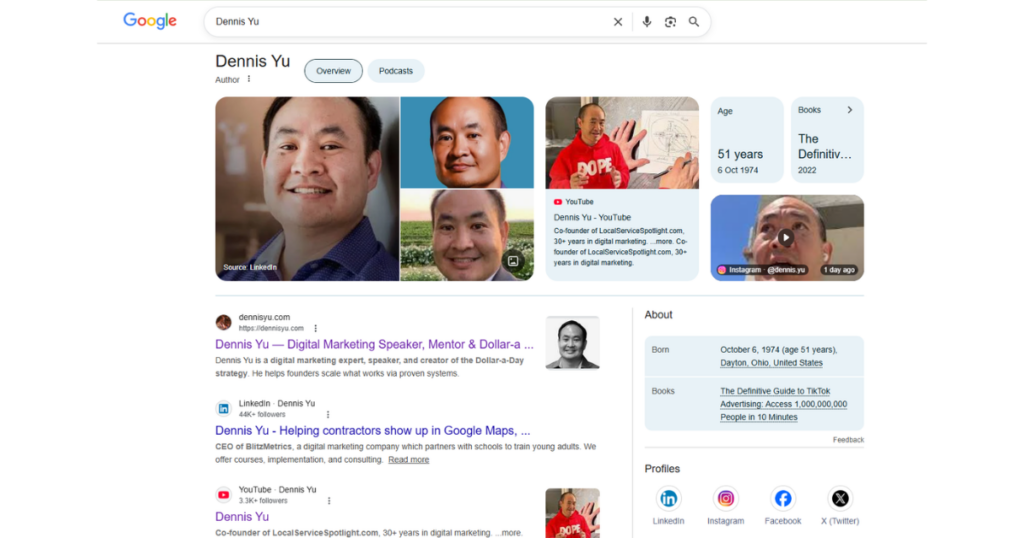
Task: Open the large LinkedIn-sourced portrait photo
Action: [307, 189]
